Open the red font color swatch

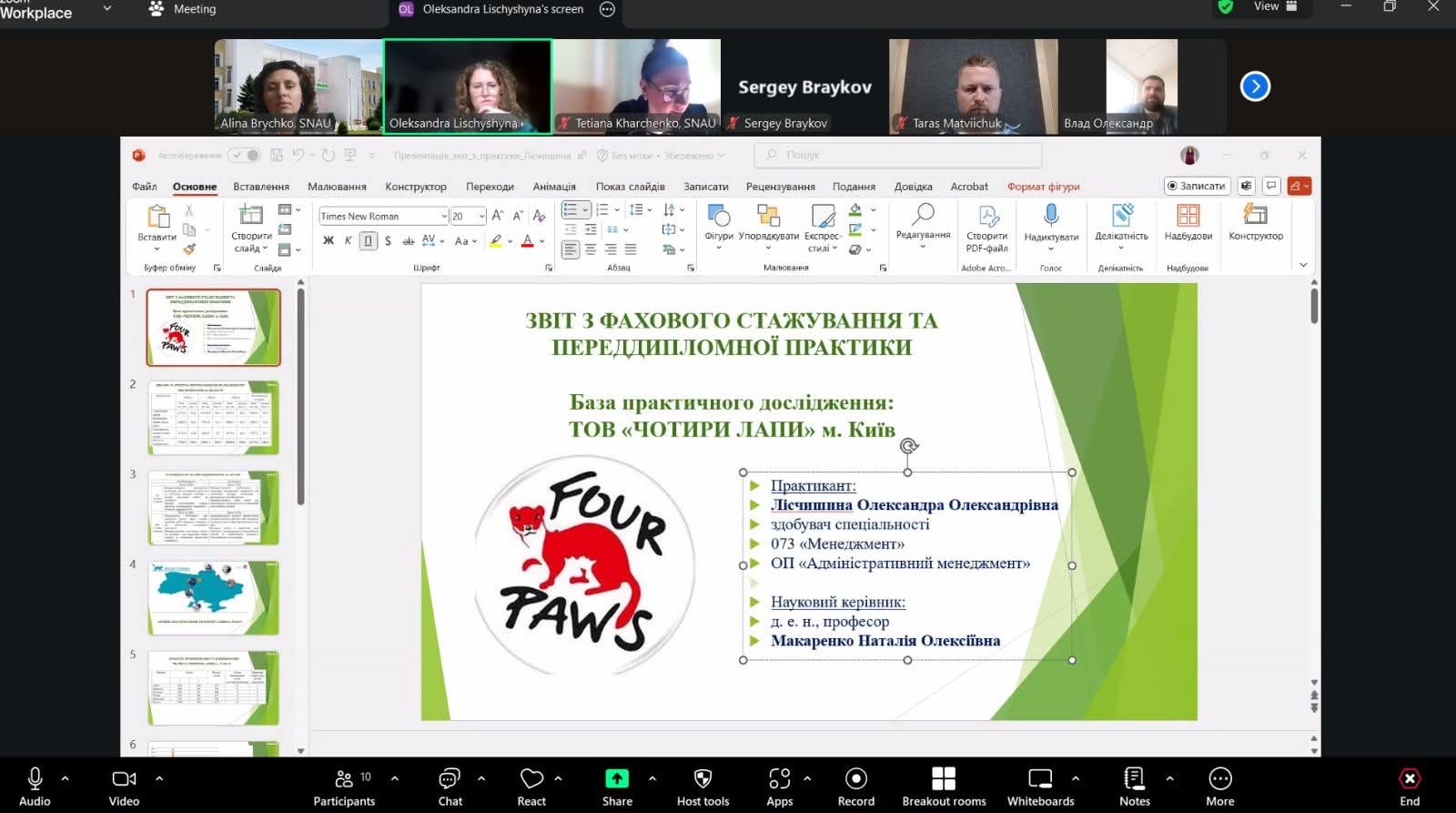click(x=527, y=241)
